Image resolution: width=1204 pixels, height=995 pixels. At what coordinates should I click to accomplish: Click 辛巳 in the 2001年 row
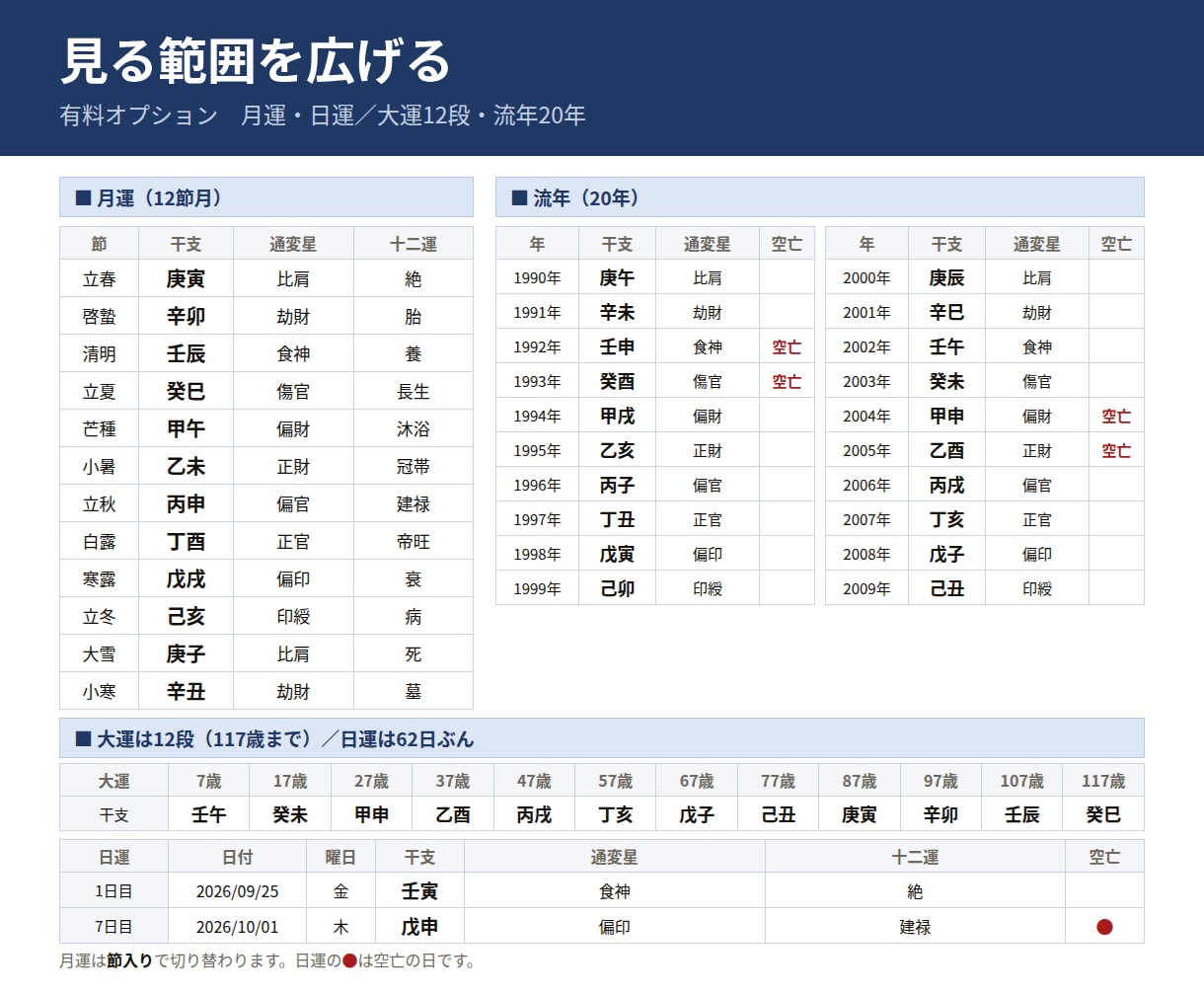[947, 313]
